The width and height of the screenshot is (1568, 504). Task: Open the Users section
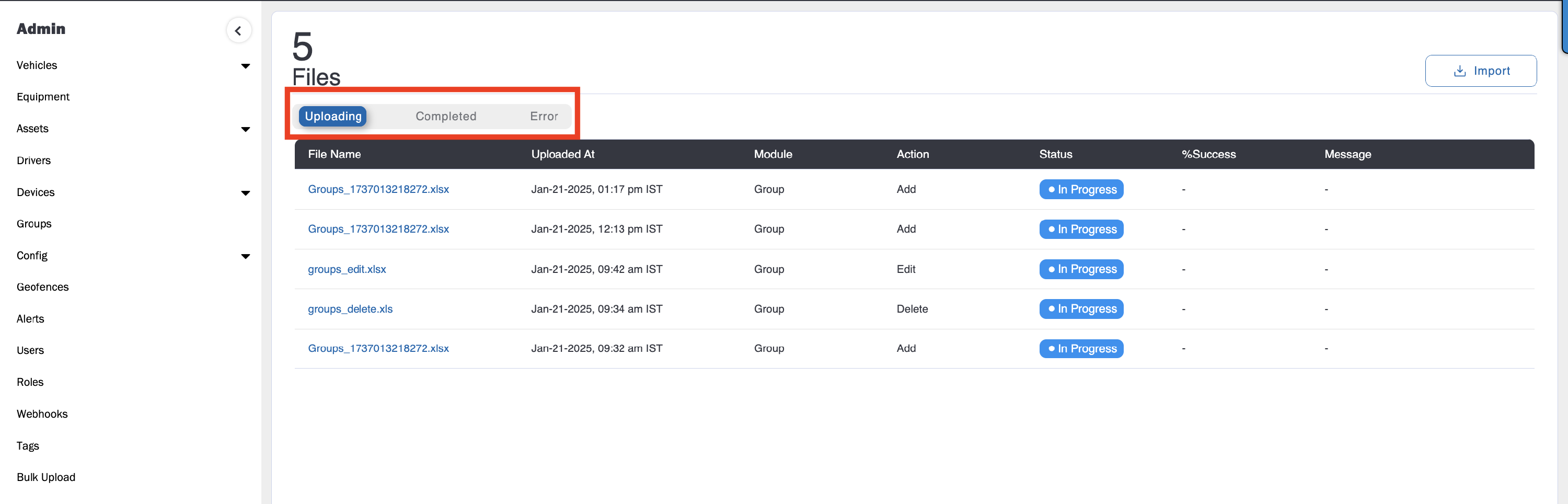pos(30,351)
